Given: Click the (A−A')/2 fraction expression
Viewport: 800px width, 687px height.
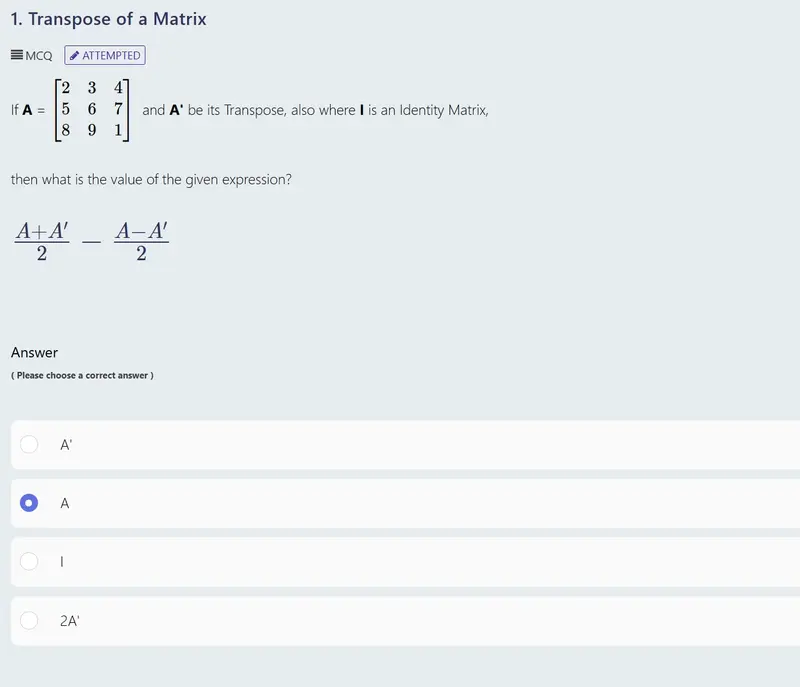Looking at the screenshot, I should 141,241.
